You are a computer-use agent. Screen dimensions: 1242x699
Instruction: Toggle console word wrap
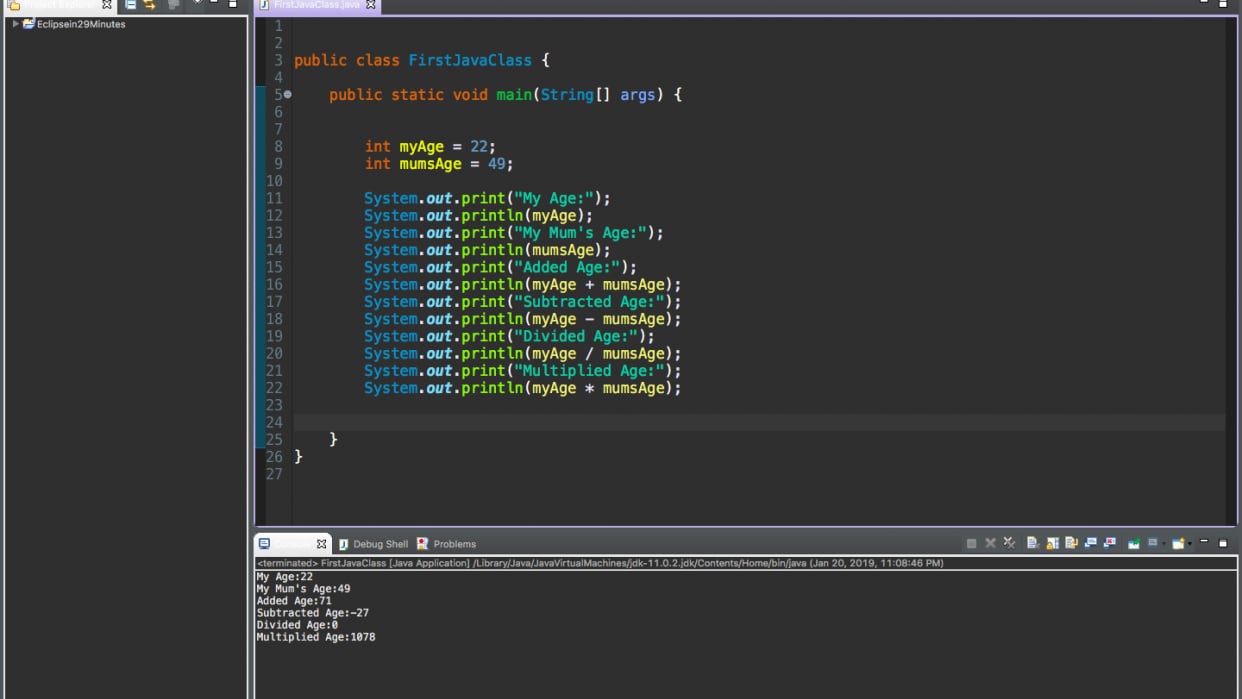(1071, 543)
